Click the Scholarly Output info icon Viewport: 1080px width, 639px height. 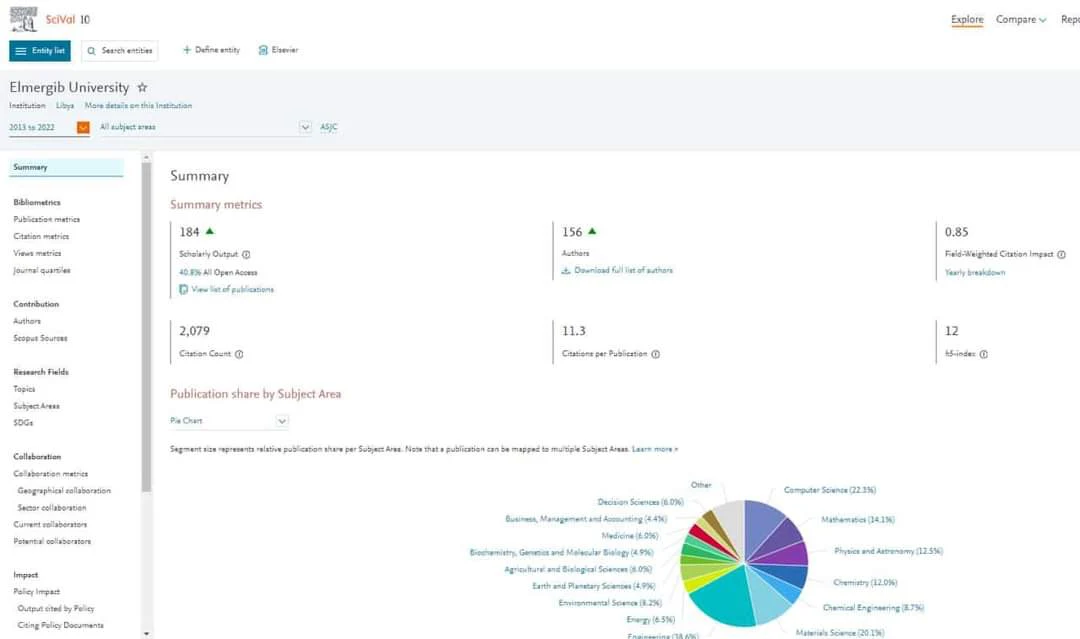coord(246,255)
